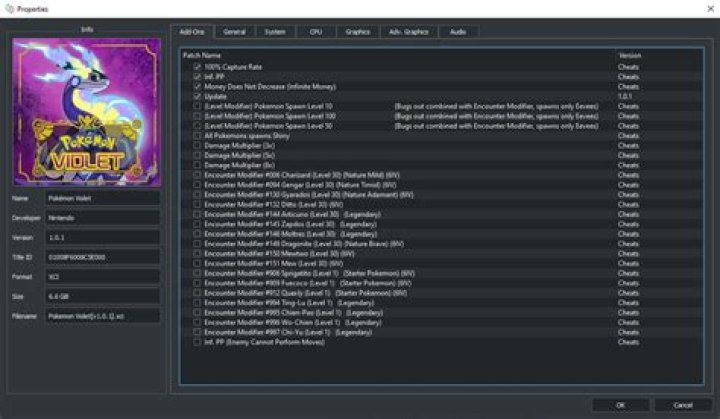The image size is (720, 419).
Task: Check Encounter Modifier #996 Wo-Chien
Action: click(x=197, y=323)
